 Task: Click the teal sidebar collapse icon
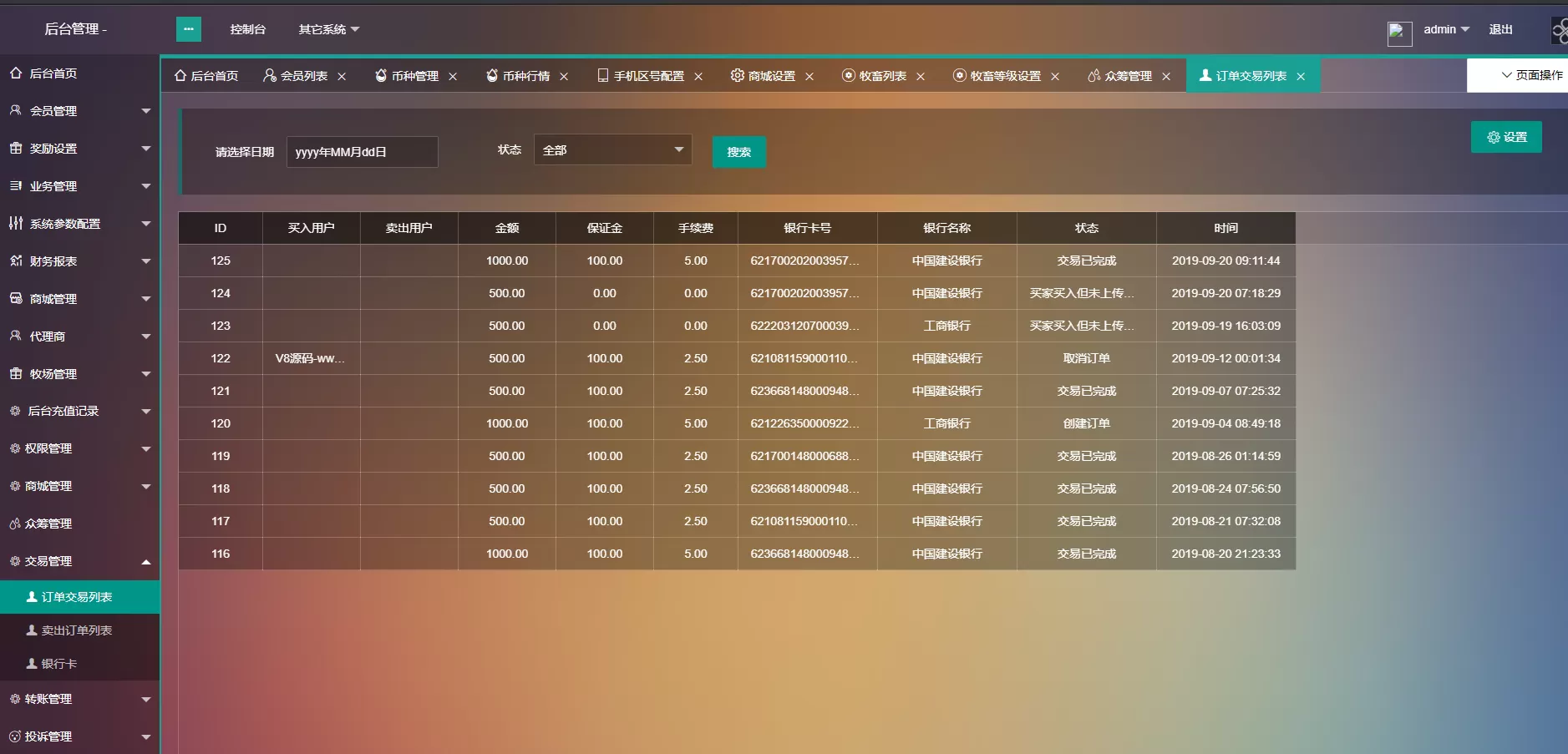(x=188, y=29)
